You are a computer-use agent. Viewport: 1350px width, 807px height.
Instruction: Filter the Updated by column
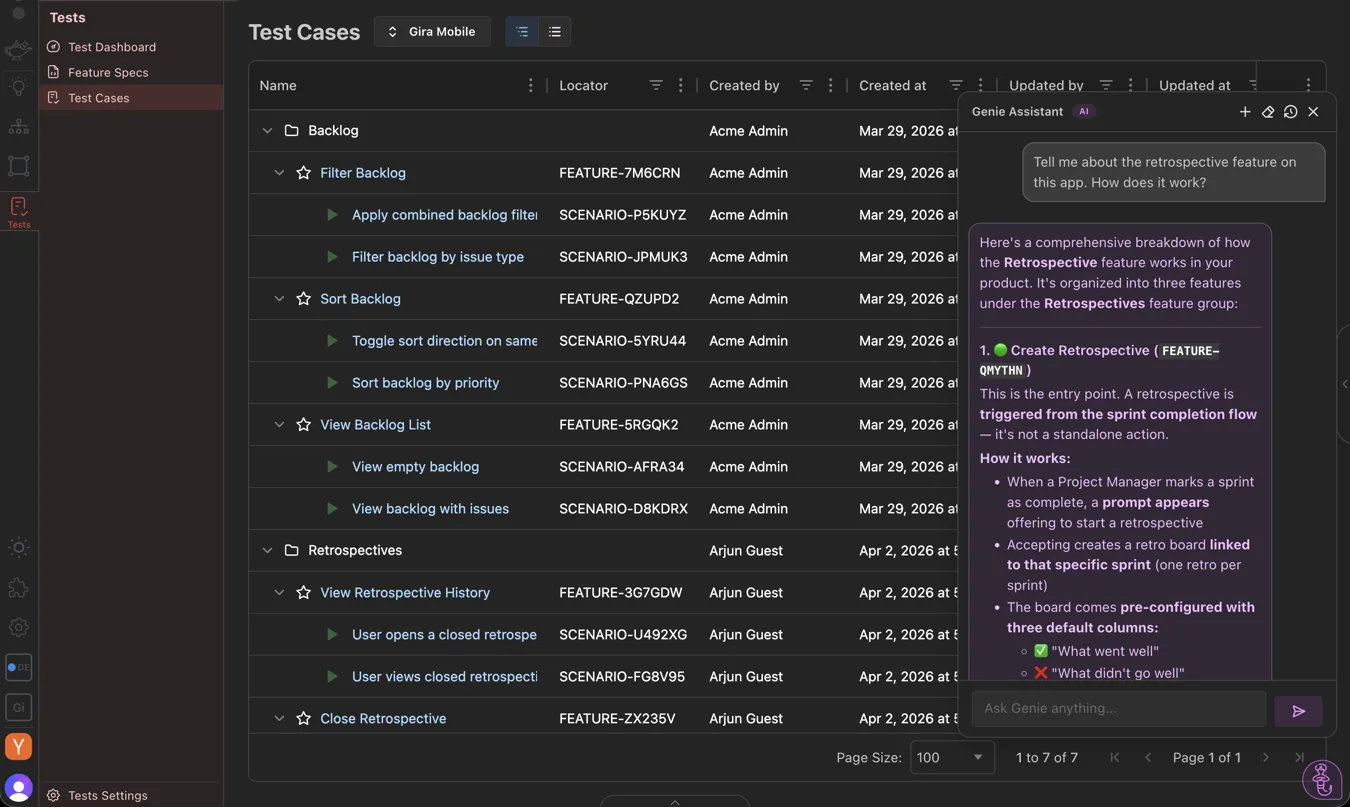point(1106,86)
